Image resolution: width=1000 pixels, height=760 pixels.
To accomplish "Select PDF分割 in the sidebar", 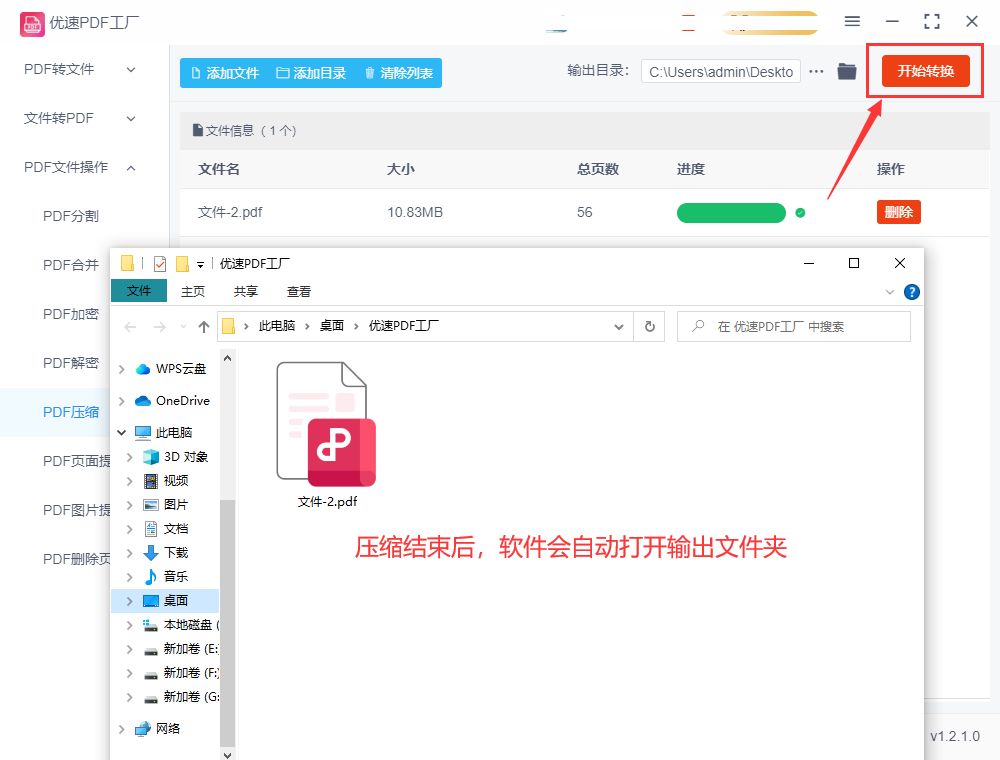I will (71, 216).
